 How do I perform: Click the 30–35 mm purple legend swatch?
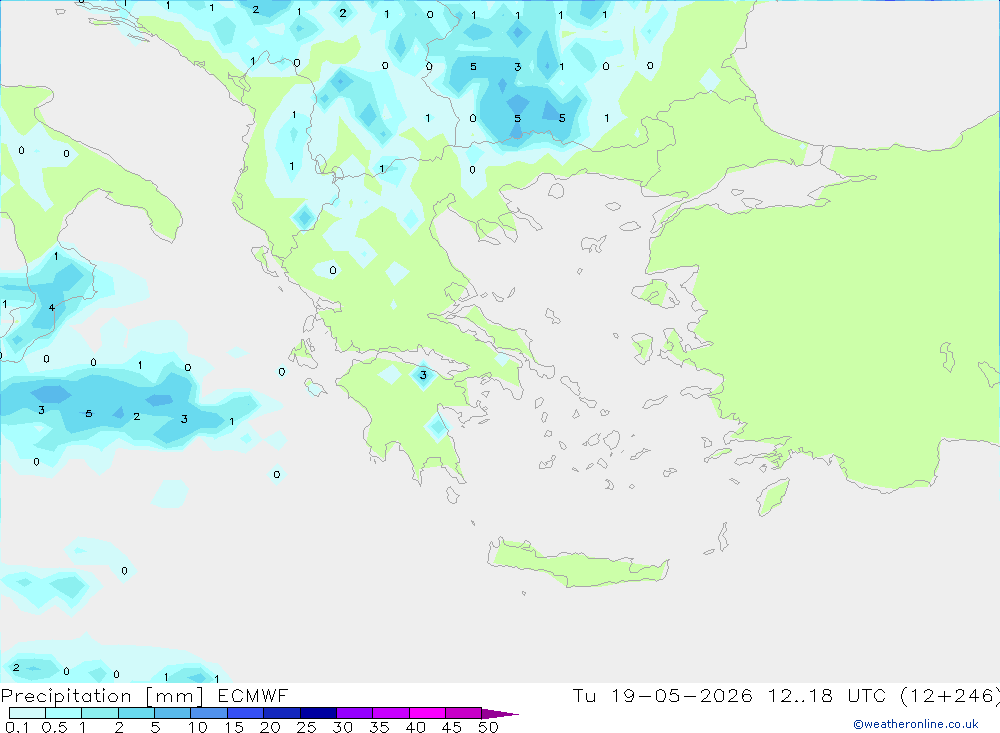(x=355, y=713)
